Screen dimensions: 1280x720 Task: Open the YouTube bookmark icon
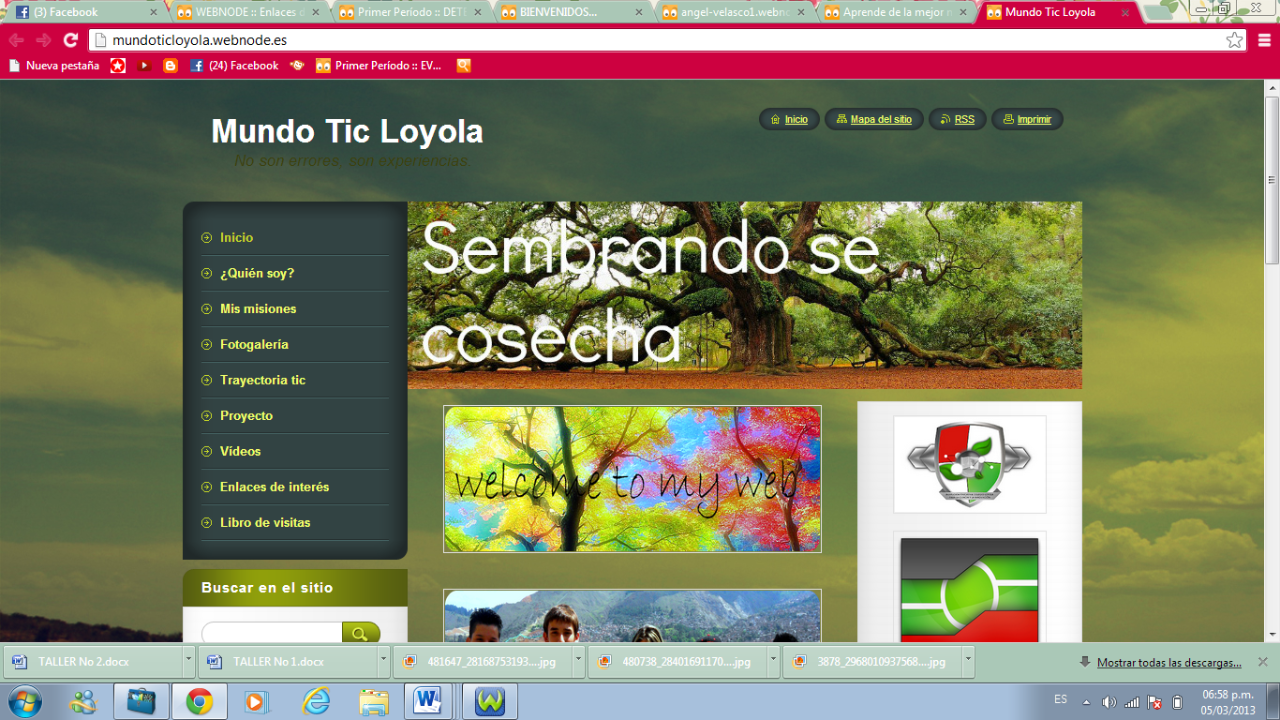point(145,66)
